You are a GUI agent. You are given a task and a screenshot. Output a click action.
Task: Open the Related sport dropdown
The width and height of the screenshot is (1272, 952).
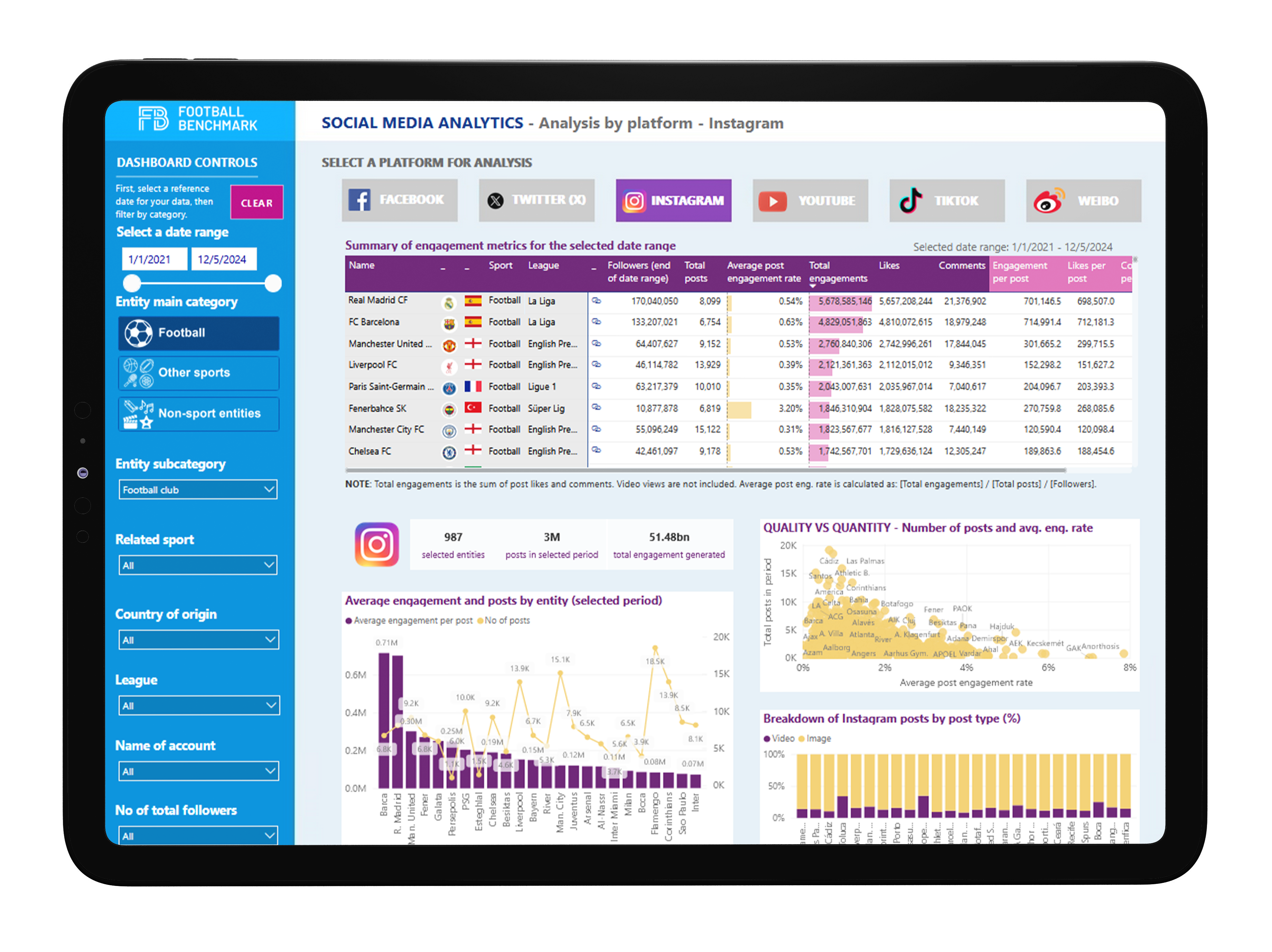[198, 565]
